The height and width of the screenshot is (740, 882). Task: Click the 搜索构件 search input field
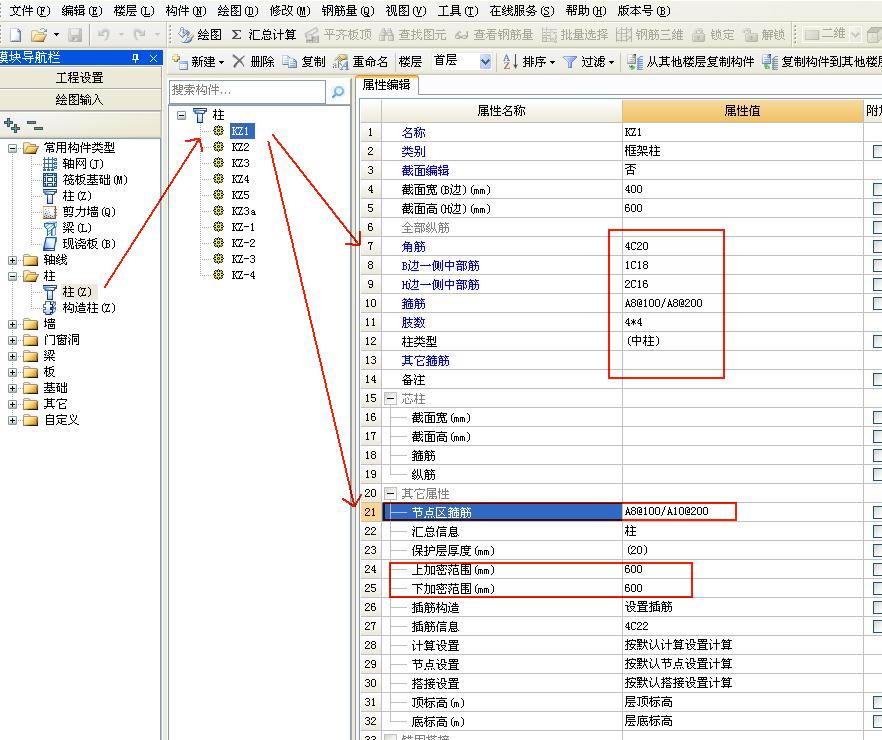coord(247,91)
